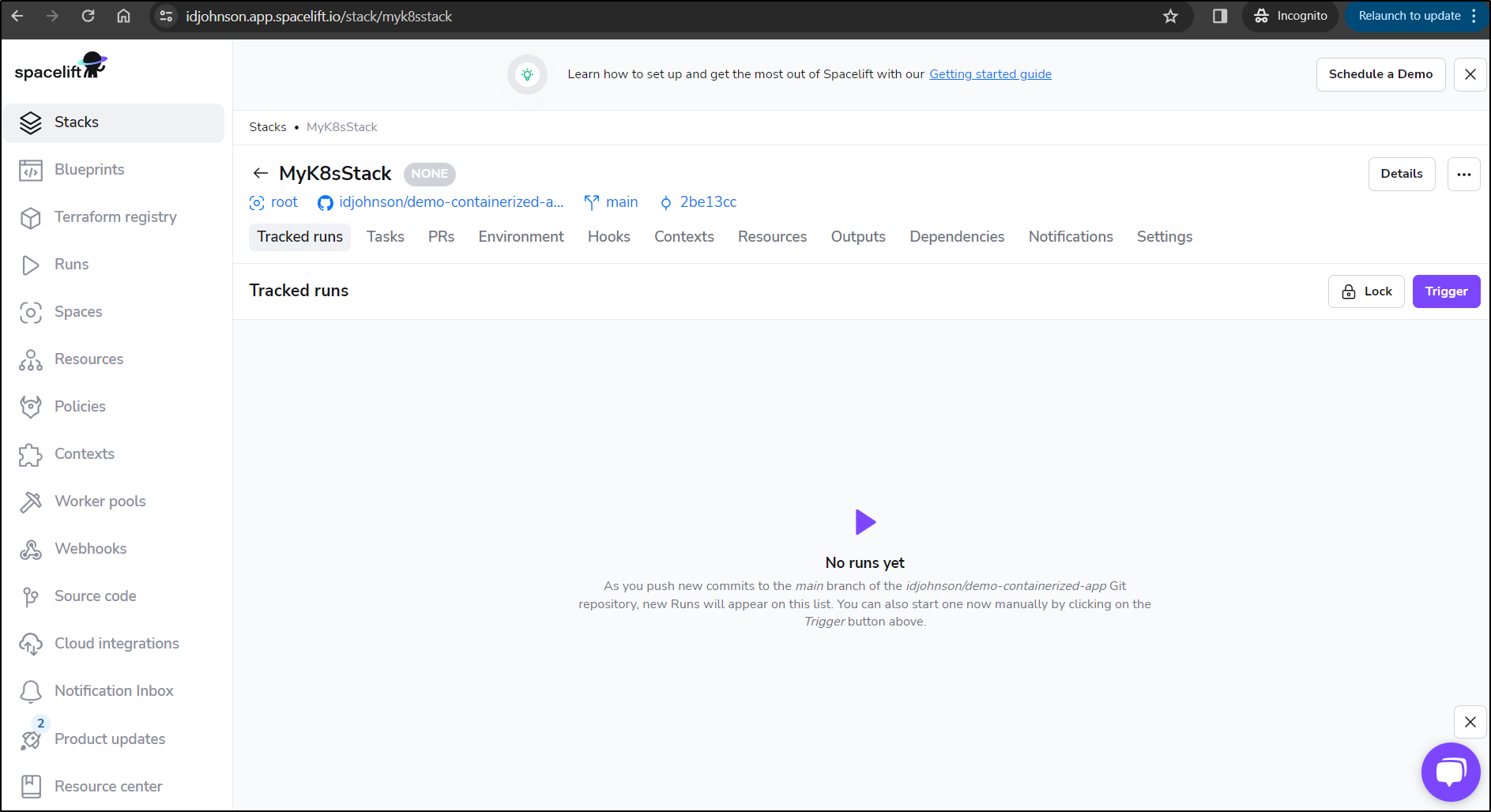The width and height of the screenshot is (1491, 812).
Task: Open the Source code branch icon
Action: pyautogui.click(x=31, y=596)
